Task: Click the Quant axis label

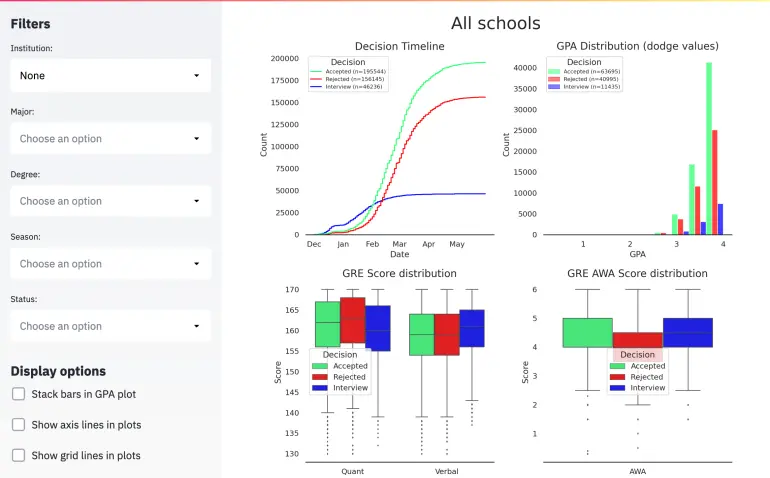Action: point(353,471)
